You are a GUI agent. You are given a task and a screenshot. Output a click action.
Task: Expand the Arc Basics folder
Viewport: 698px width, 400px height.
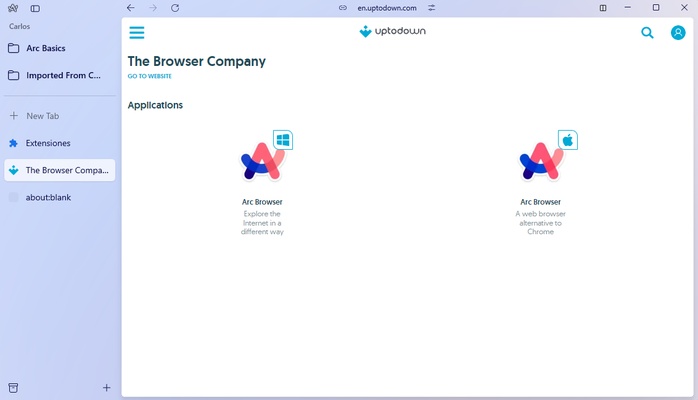point(60,48)
